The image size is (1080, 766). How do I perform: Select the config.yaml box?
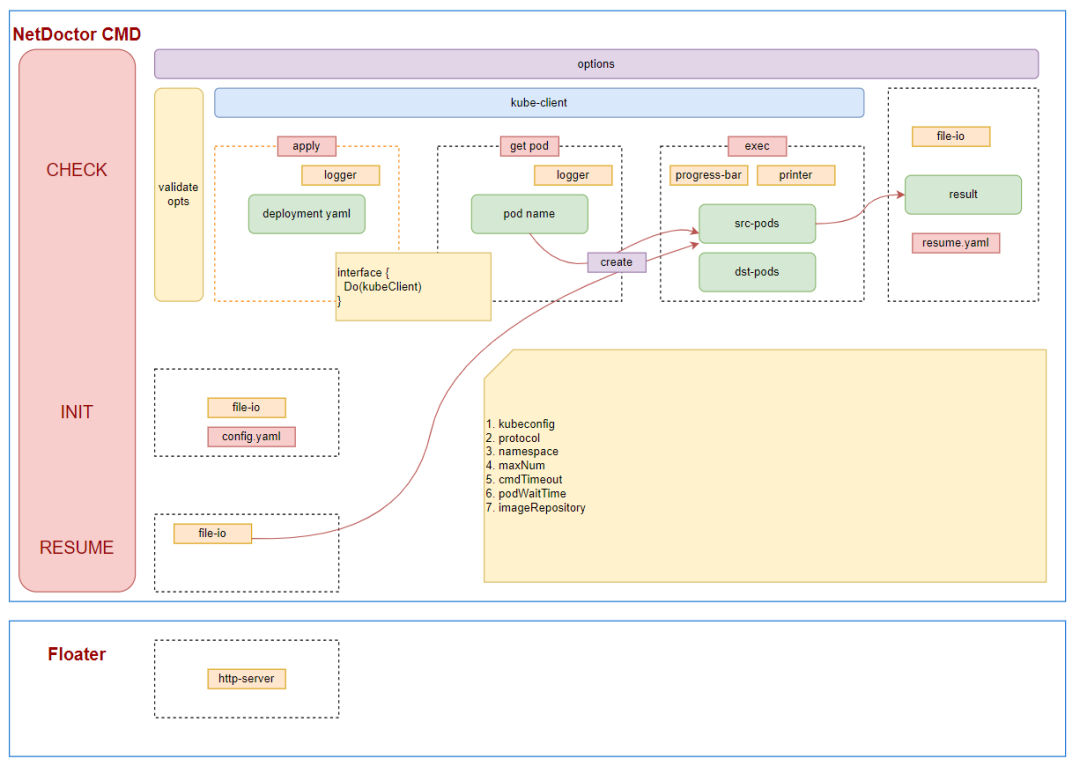pyautogui.click(x=251, y=437)
